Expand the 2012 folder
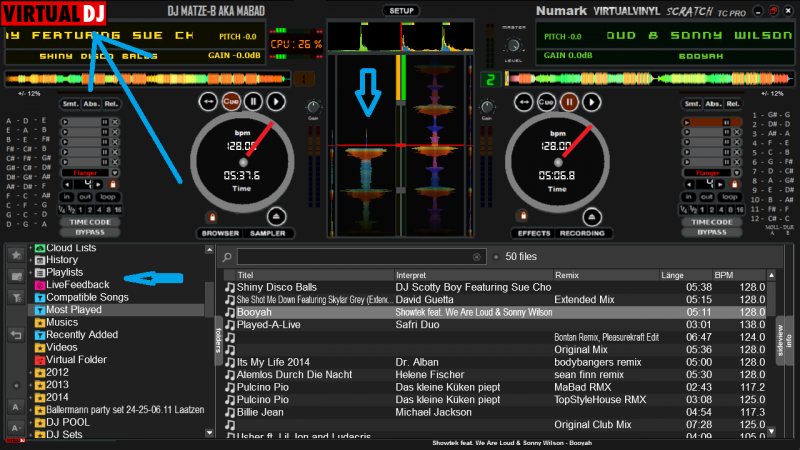Viewport: 800px width, 450px height. click(x=30, y=372)
